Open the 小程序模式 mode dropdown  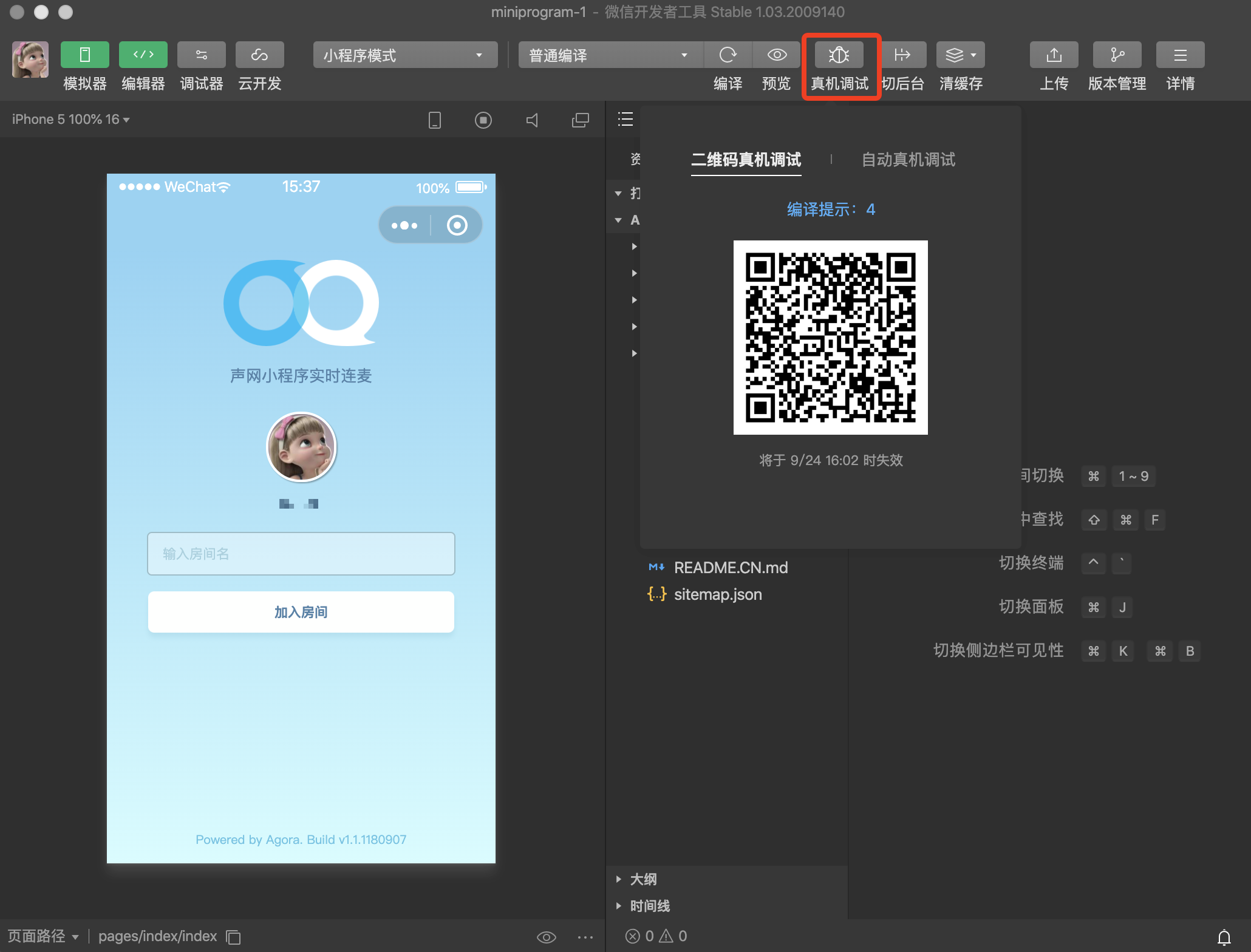pyautogui.click(x=405, y=55)
